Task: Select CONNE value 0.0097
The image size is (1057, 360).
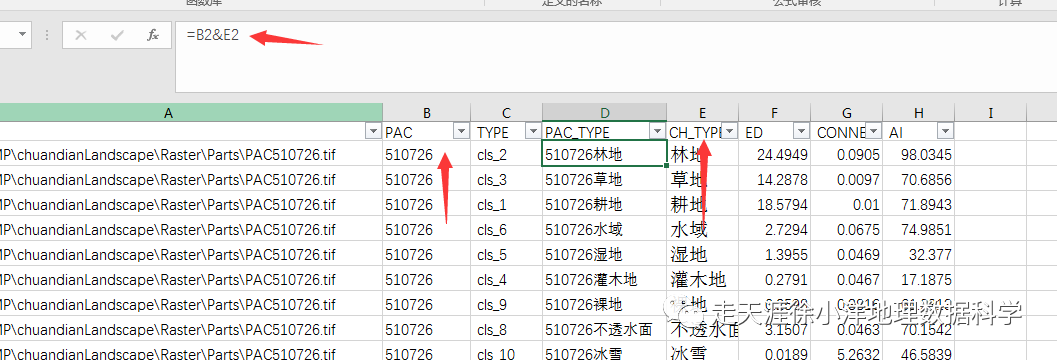Action: point(847,179)
